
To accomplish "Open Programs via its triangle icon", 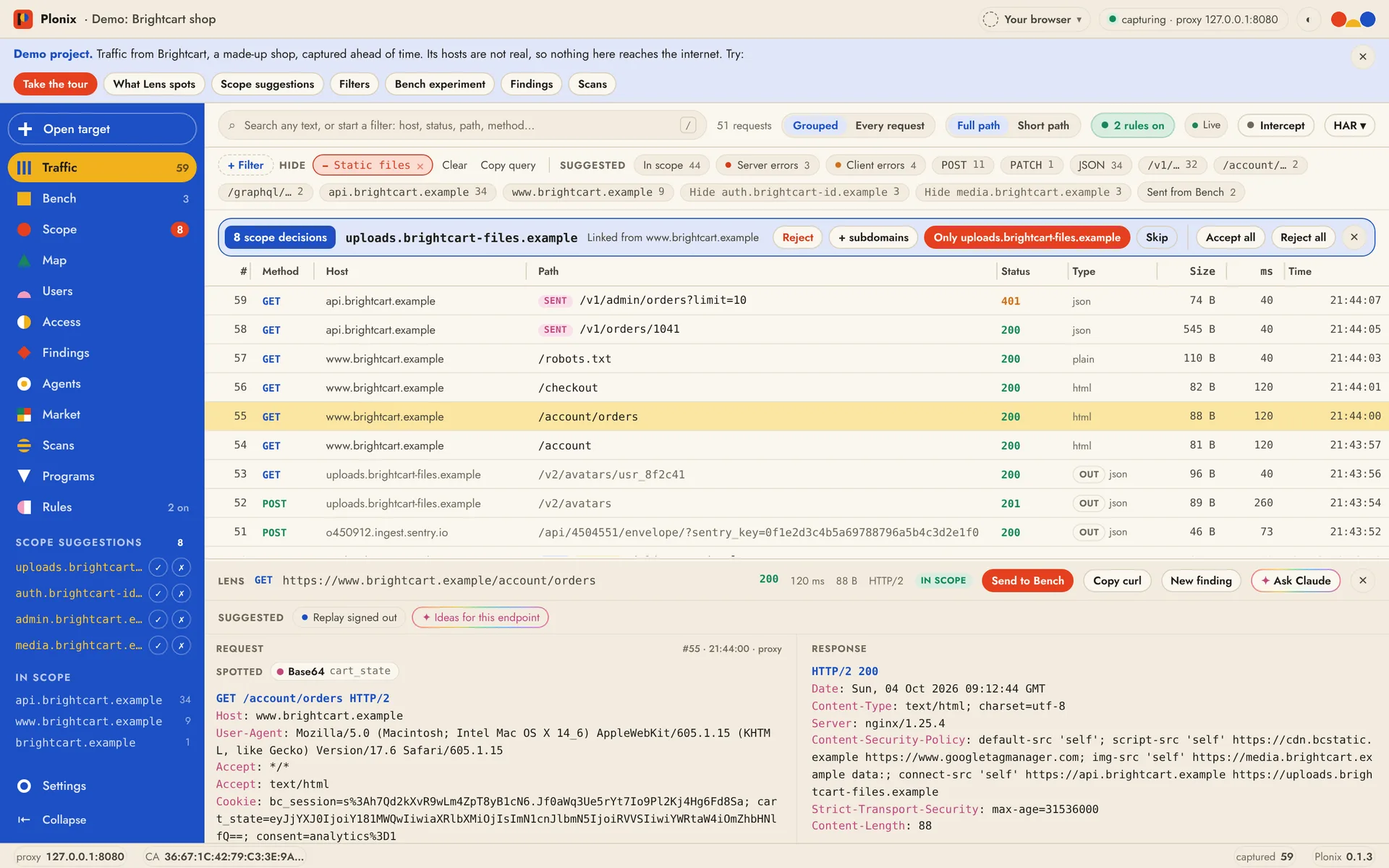I will [24, 476].
